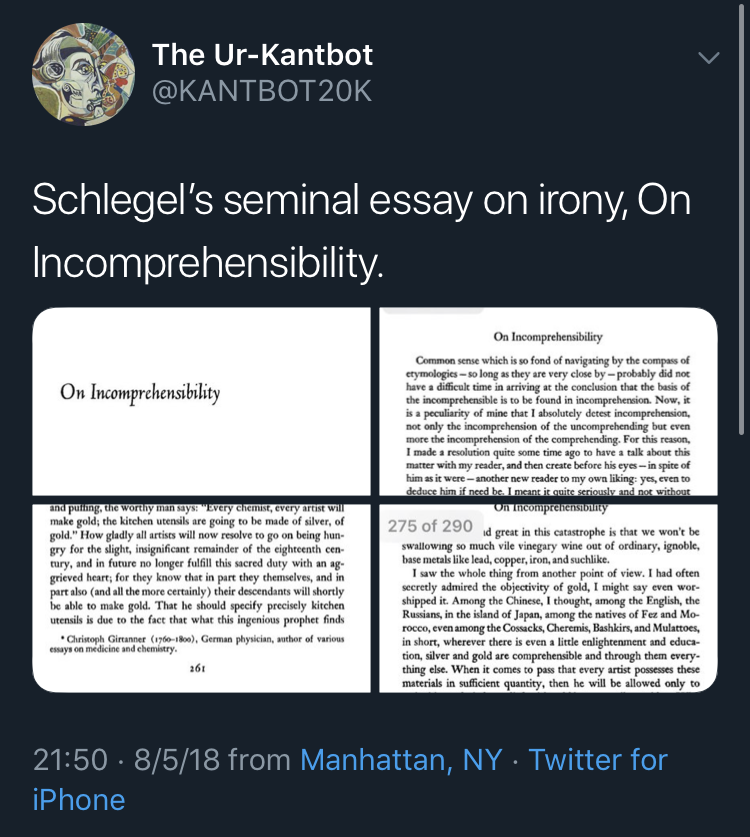Click the paragraph starting 'I saw the whole thing'
750x837 pixels.
[550, 628]
